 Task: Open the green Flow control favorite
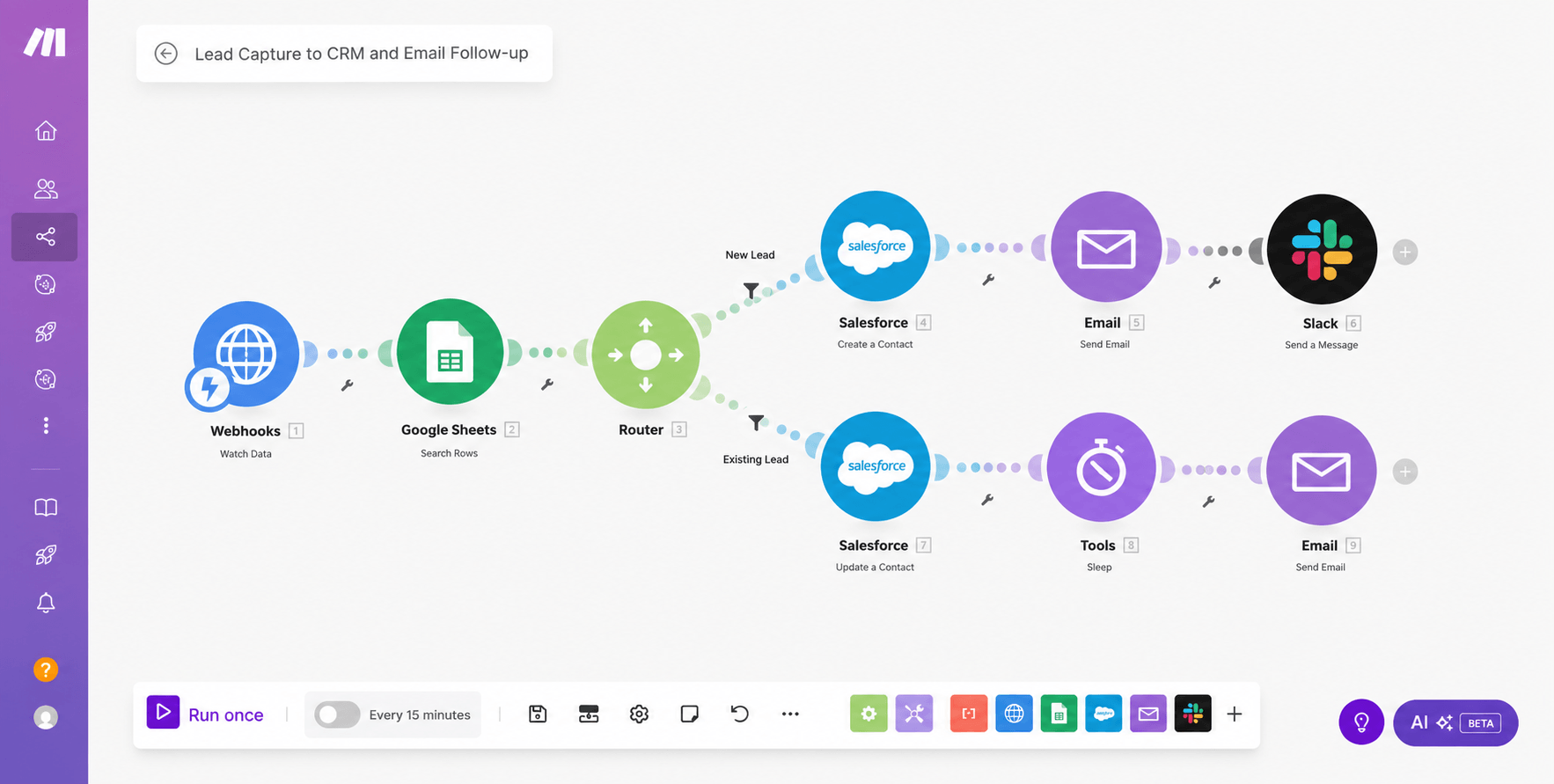[869, 714]
